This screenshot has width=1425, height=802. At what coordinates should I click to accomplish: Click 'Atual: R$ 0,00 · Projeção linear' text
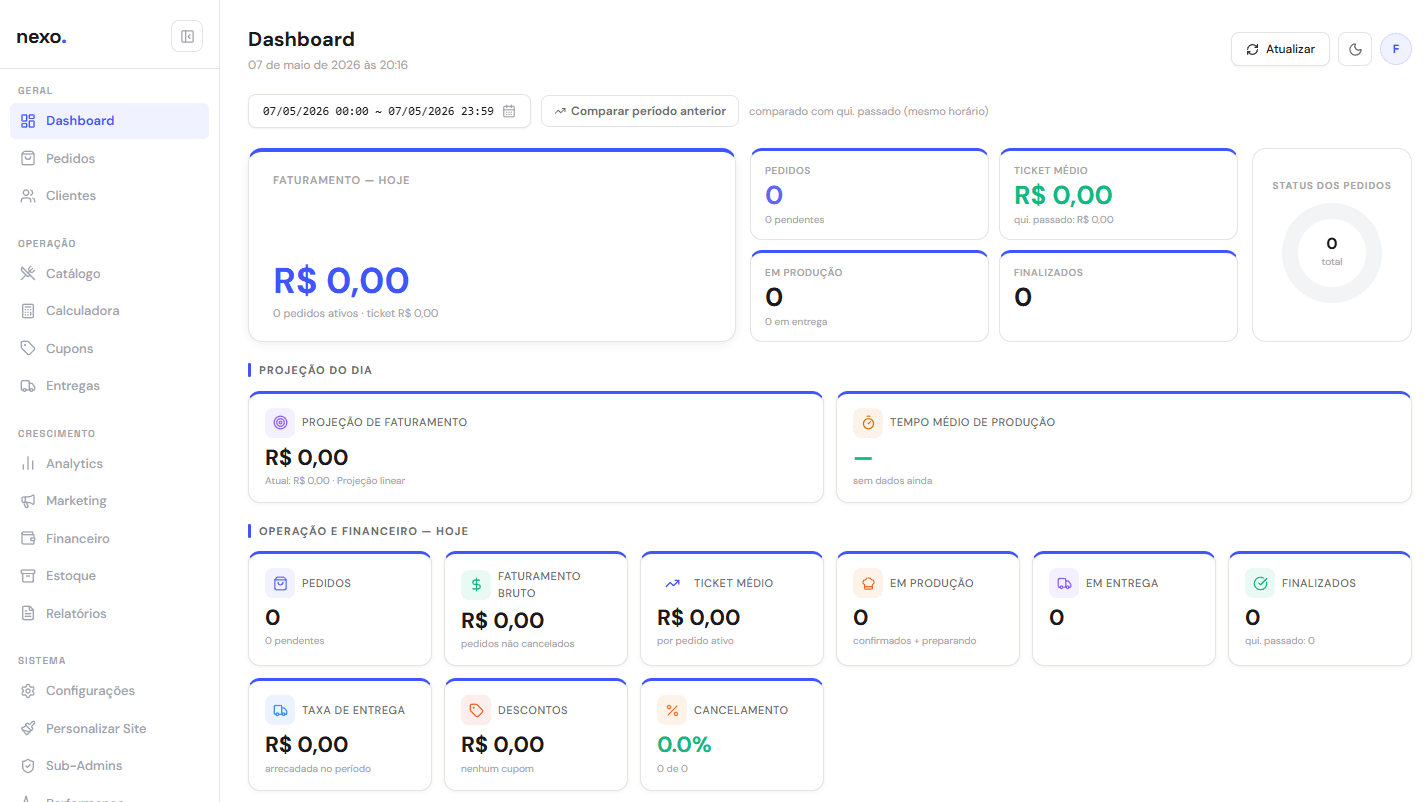click(335, 480)
